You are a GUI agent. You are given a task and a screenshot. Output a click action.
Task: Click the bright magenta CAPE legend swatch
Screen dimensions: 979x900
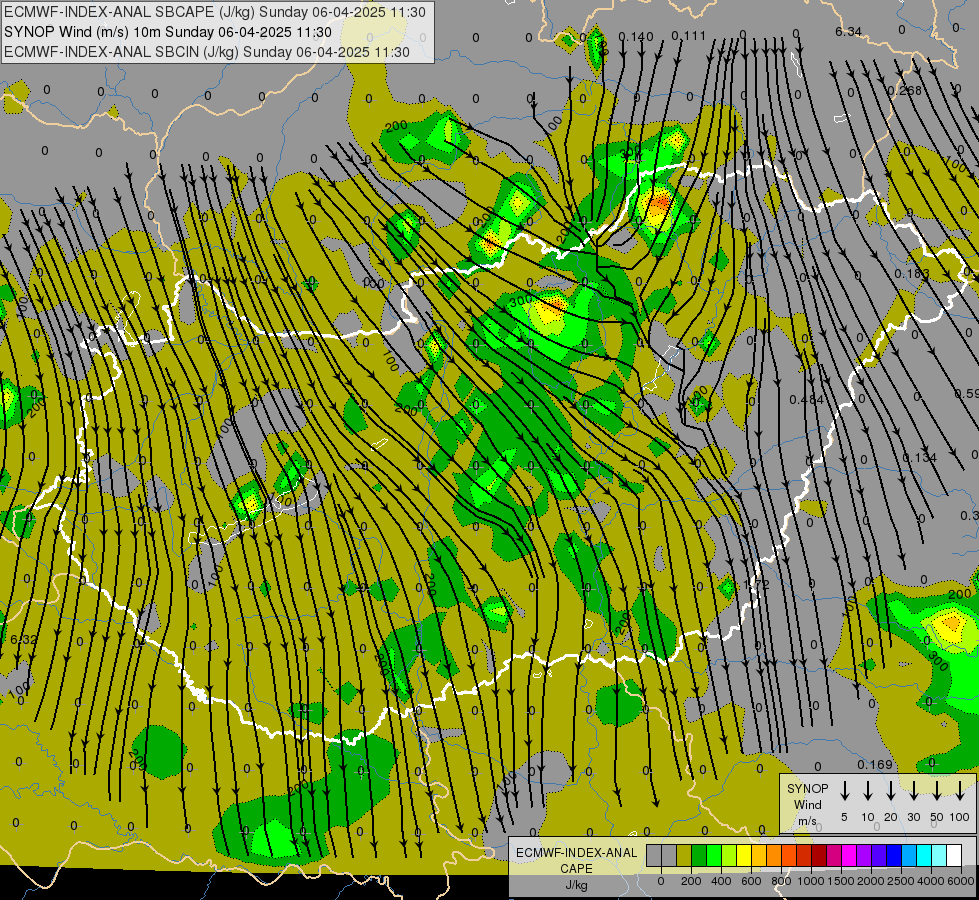point(849,856)
